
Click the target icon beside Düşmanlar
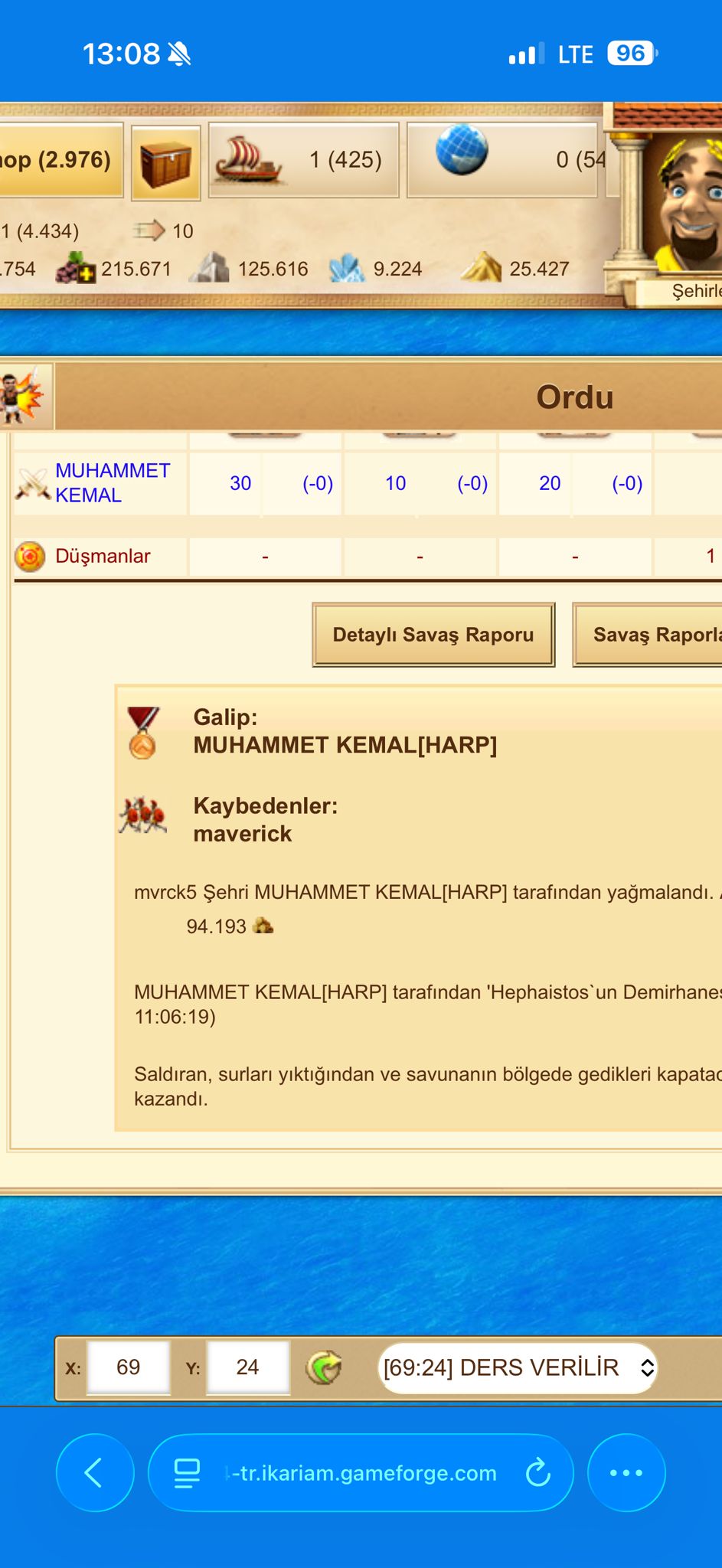pos(30,557)
